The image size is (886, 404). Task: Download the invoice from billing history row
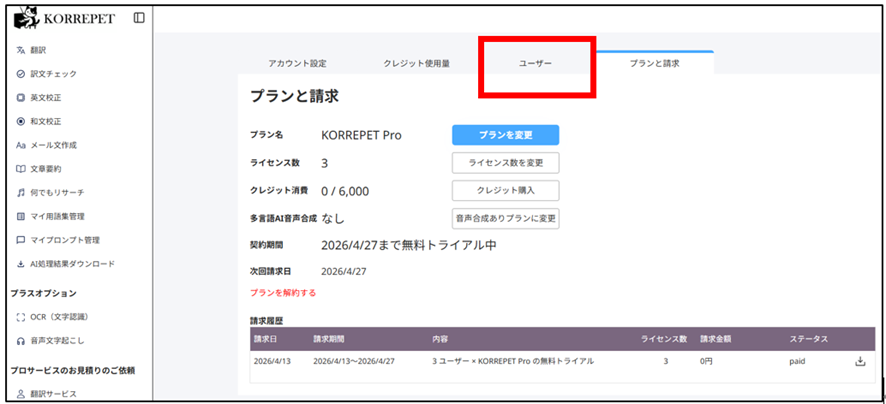coord(859,361)
